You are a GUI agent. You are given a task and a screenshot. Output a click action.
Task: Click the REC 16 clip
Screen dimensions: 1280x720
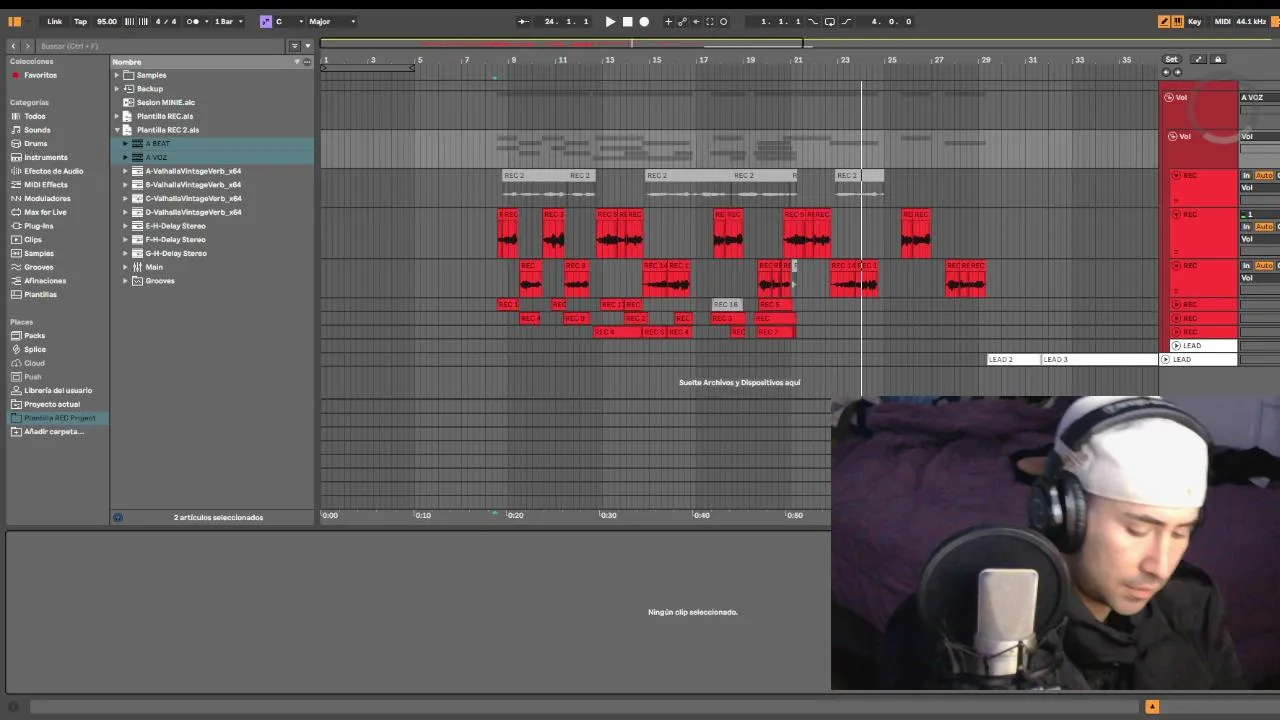tap(726, 304)
